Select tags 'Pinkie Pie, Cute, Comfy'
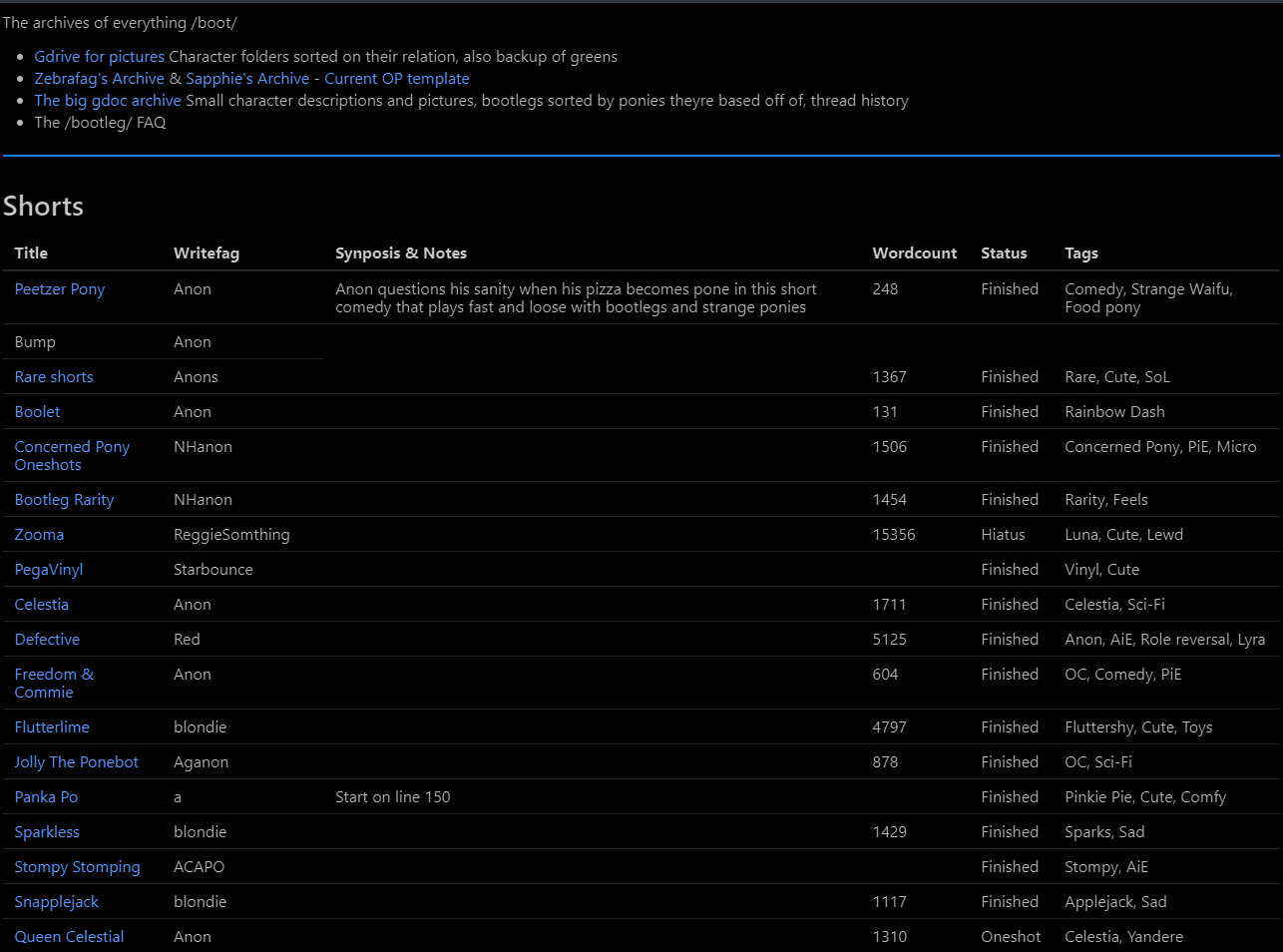Viewport: 1283px width, 952px height. [1145, 797]
